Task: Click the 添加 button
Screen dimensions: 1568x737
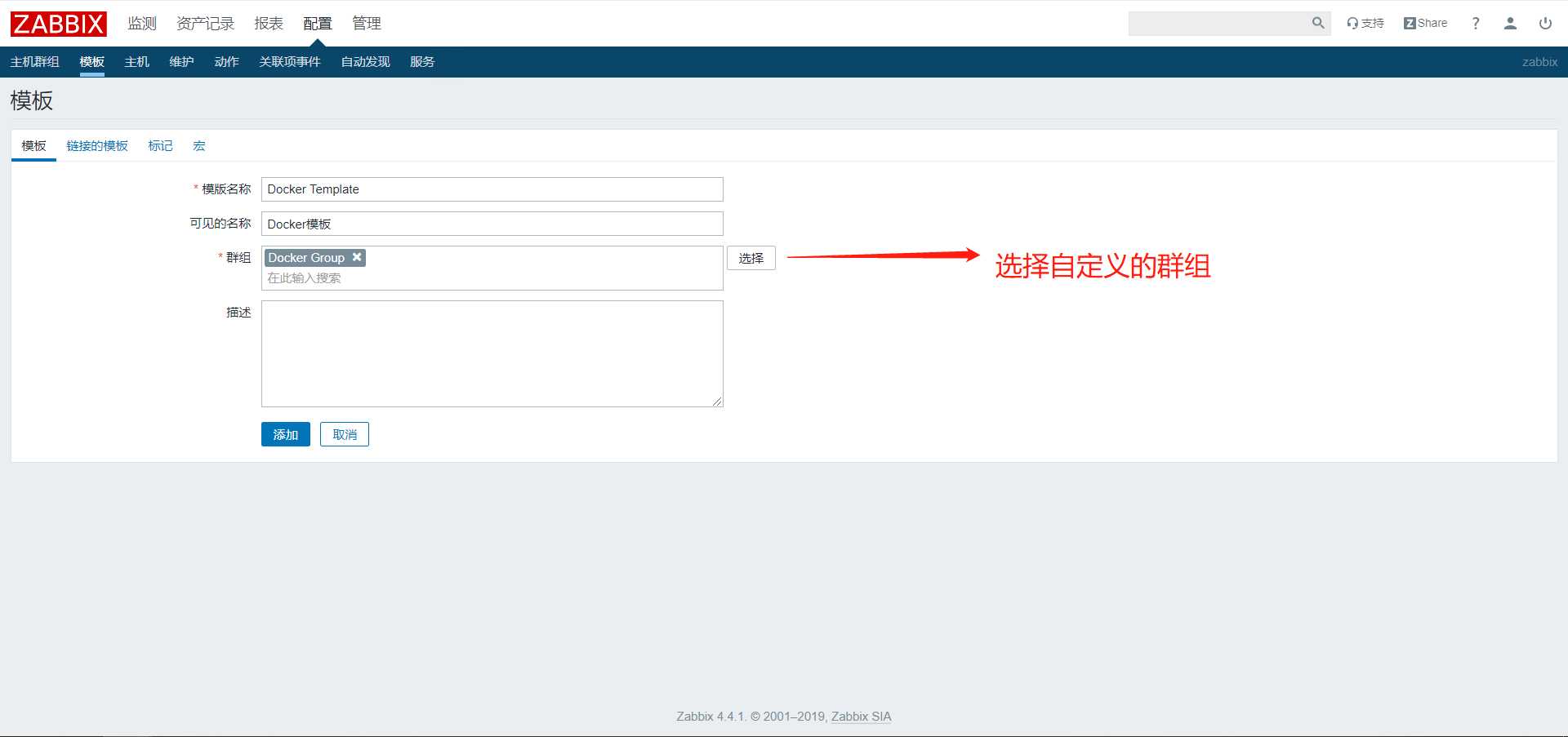Action: [x=286, y=434]
